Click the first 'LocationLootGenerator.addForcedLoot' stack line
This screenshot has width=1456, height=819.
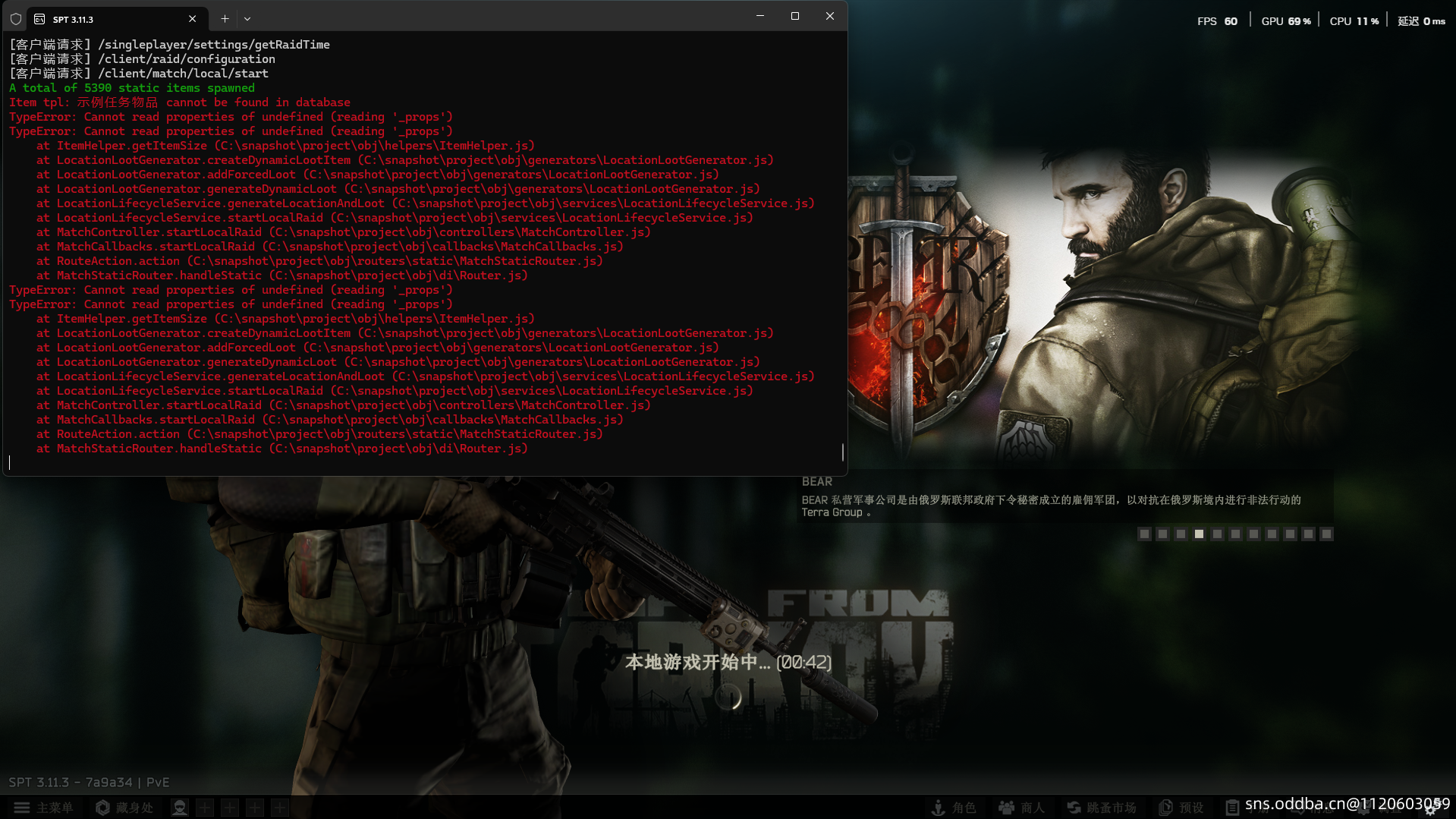coord(378,175)
